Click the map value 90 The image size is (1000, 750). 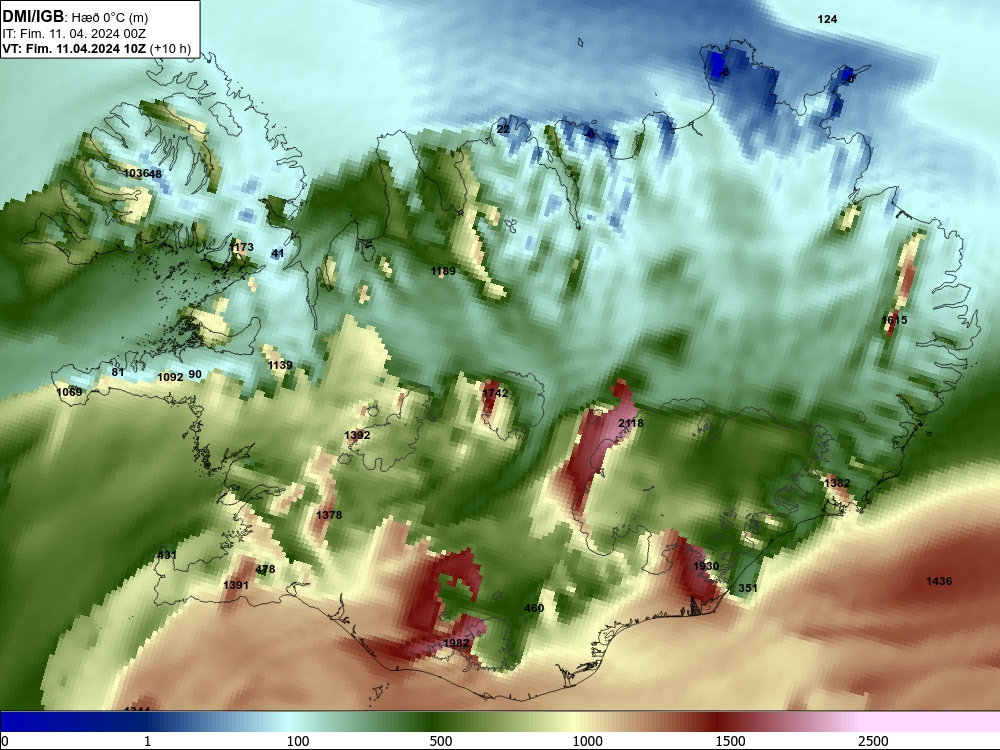pyautogui.click(x=195, y=374)
